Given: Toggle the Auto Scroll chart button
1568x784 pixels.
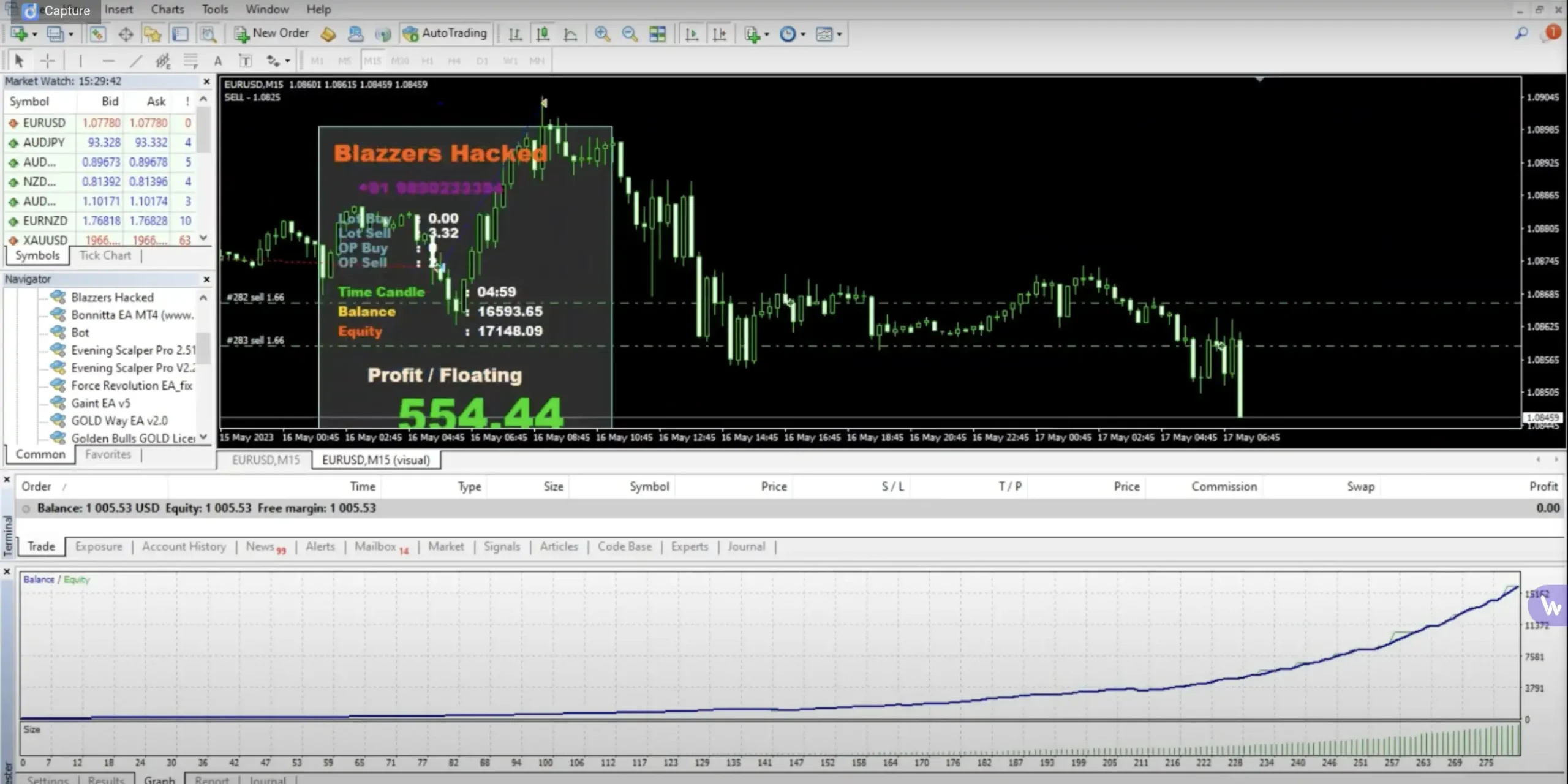Looking at the screenshot, I should tap(692, 34).
